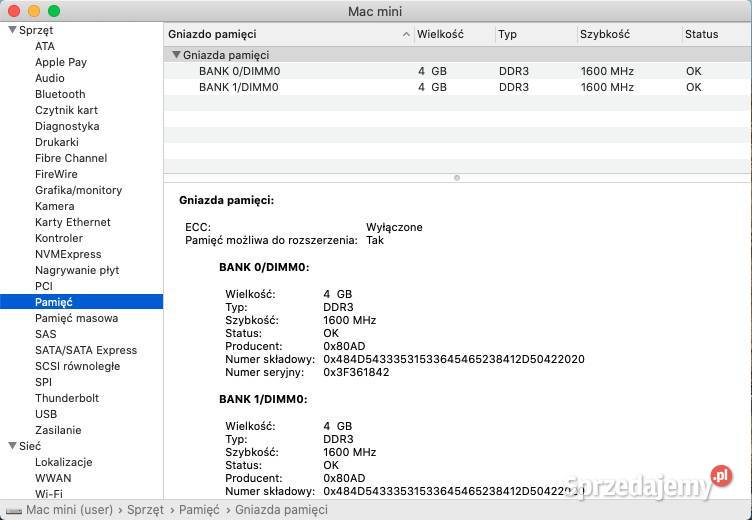Click the BANK 0/DIMM0 detail heading
752x520 pixels.
coord(264,267)
